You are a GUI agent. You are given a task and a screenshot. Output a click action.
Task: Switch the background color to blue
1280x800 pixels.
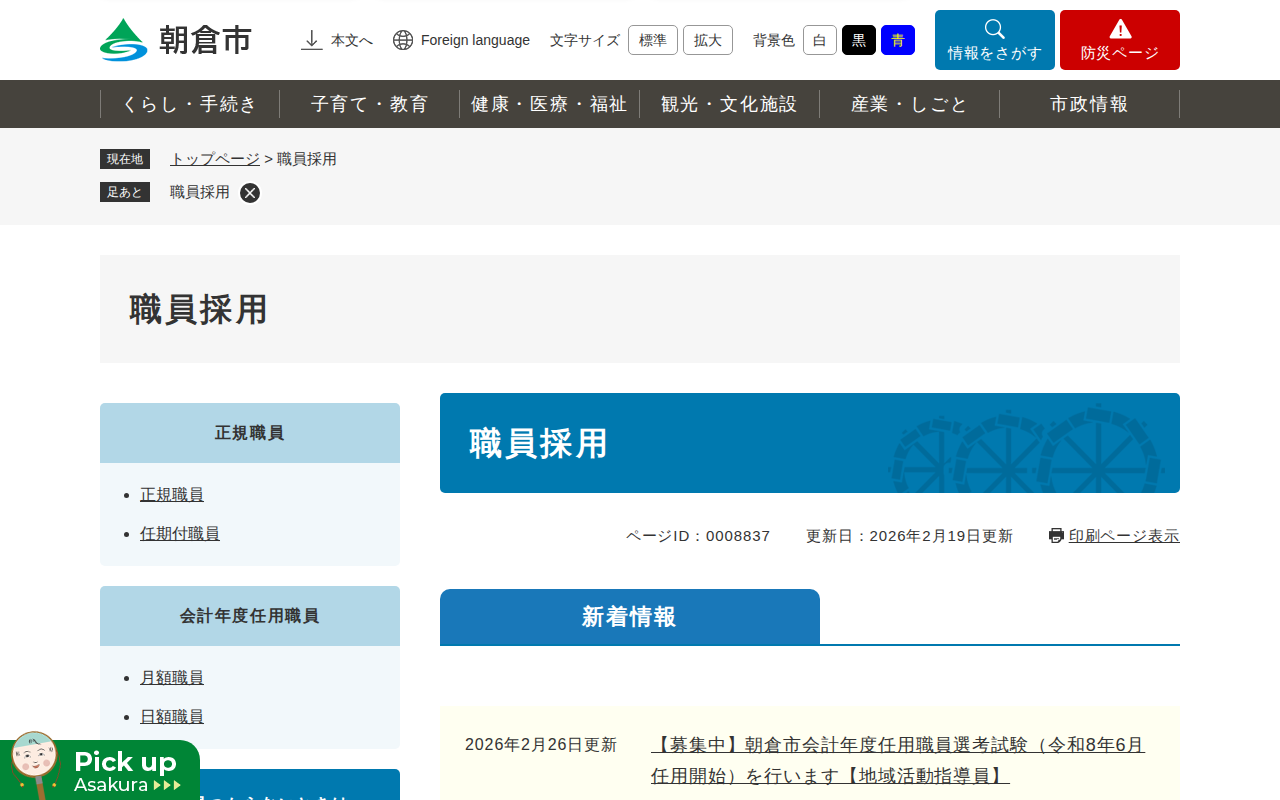(x=897, y=40)
